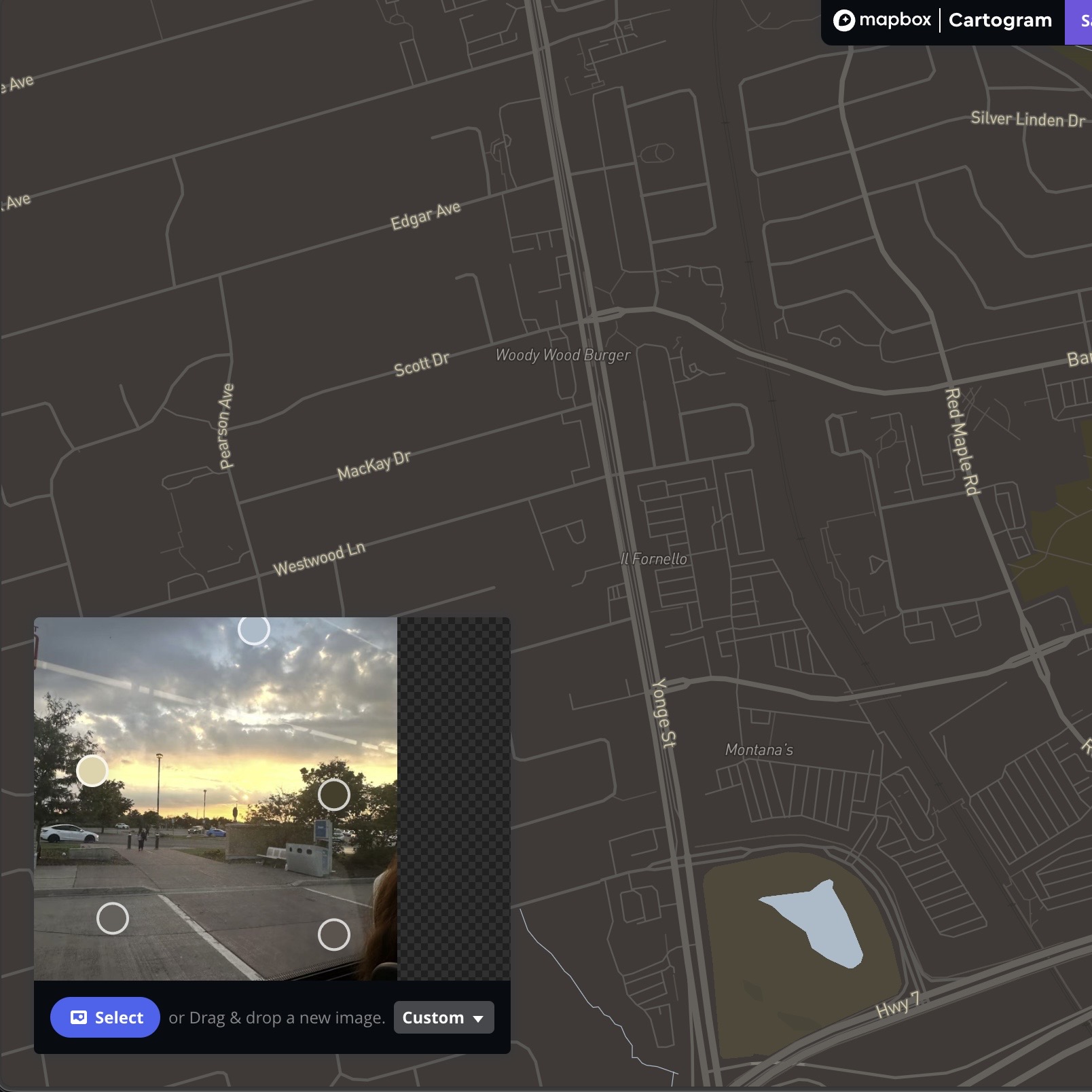Click the Woody Wood Burger label on the map

(x=563, y=354)
